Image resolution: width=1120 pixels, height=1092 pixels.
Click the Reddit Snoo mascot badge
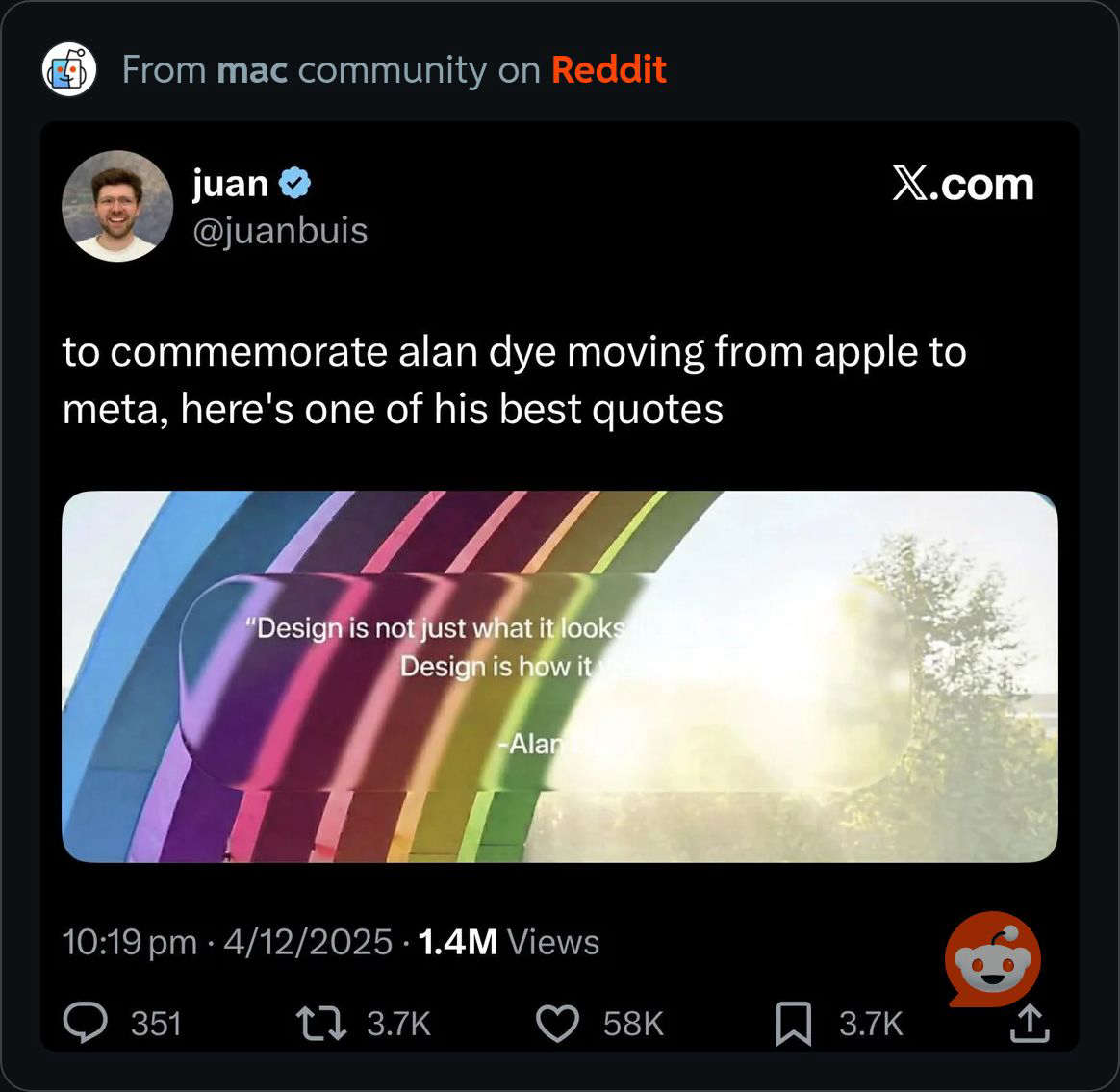[992, 958]
